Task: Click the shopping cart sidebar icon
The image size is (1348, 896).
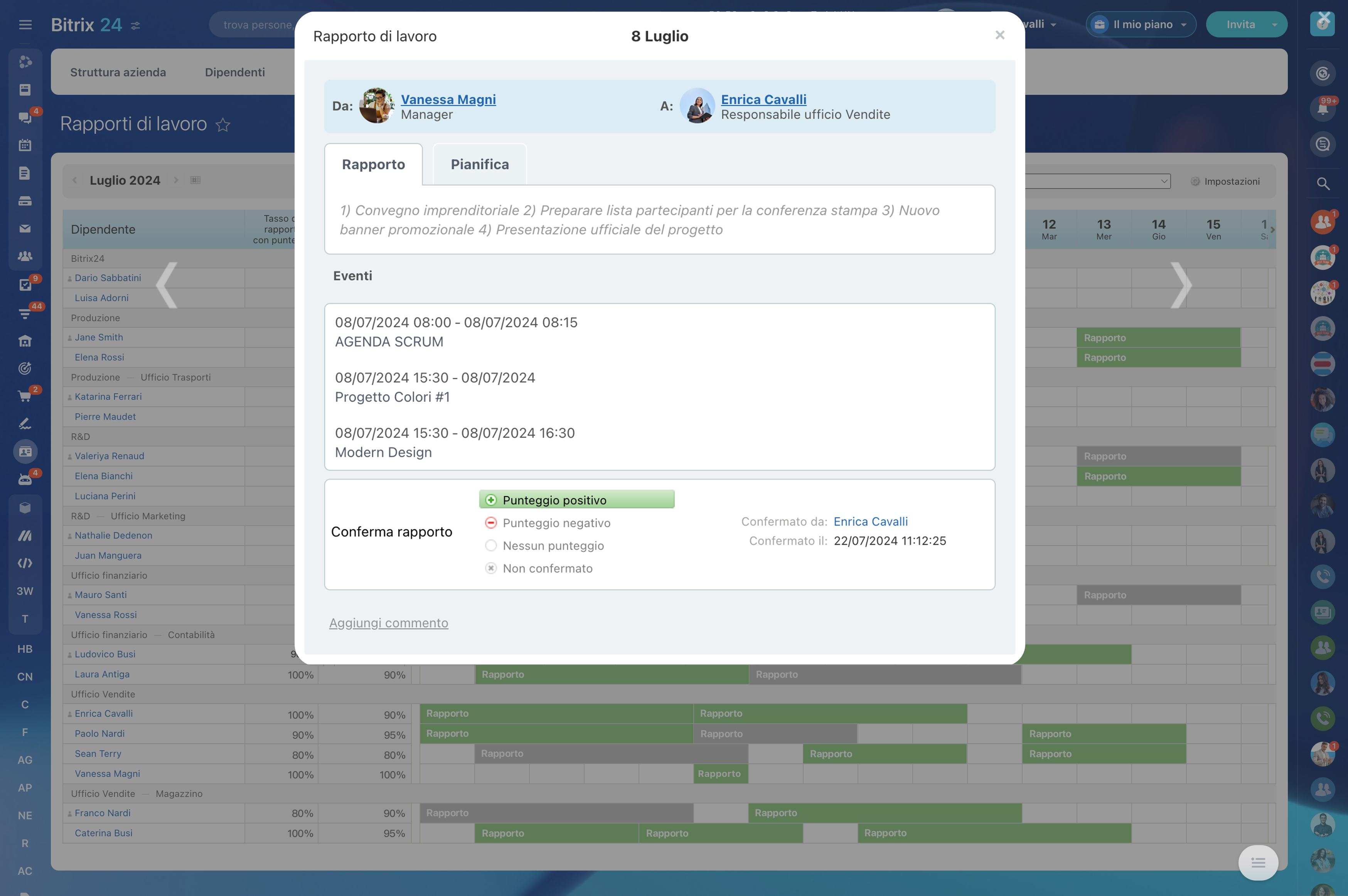Action: [x=25, y=396]
